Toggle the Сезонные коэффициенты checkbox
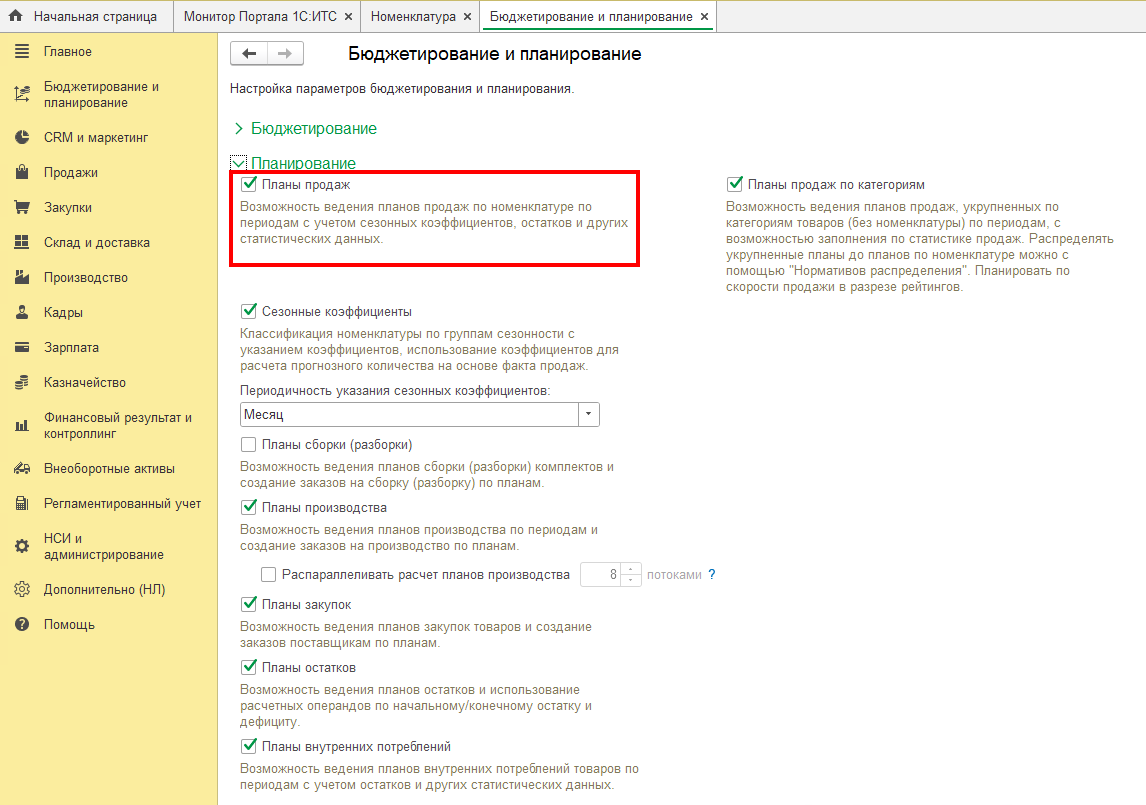 pyautogui.click(x=248, y=311)
